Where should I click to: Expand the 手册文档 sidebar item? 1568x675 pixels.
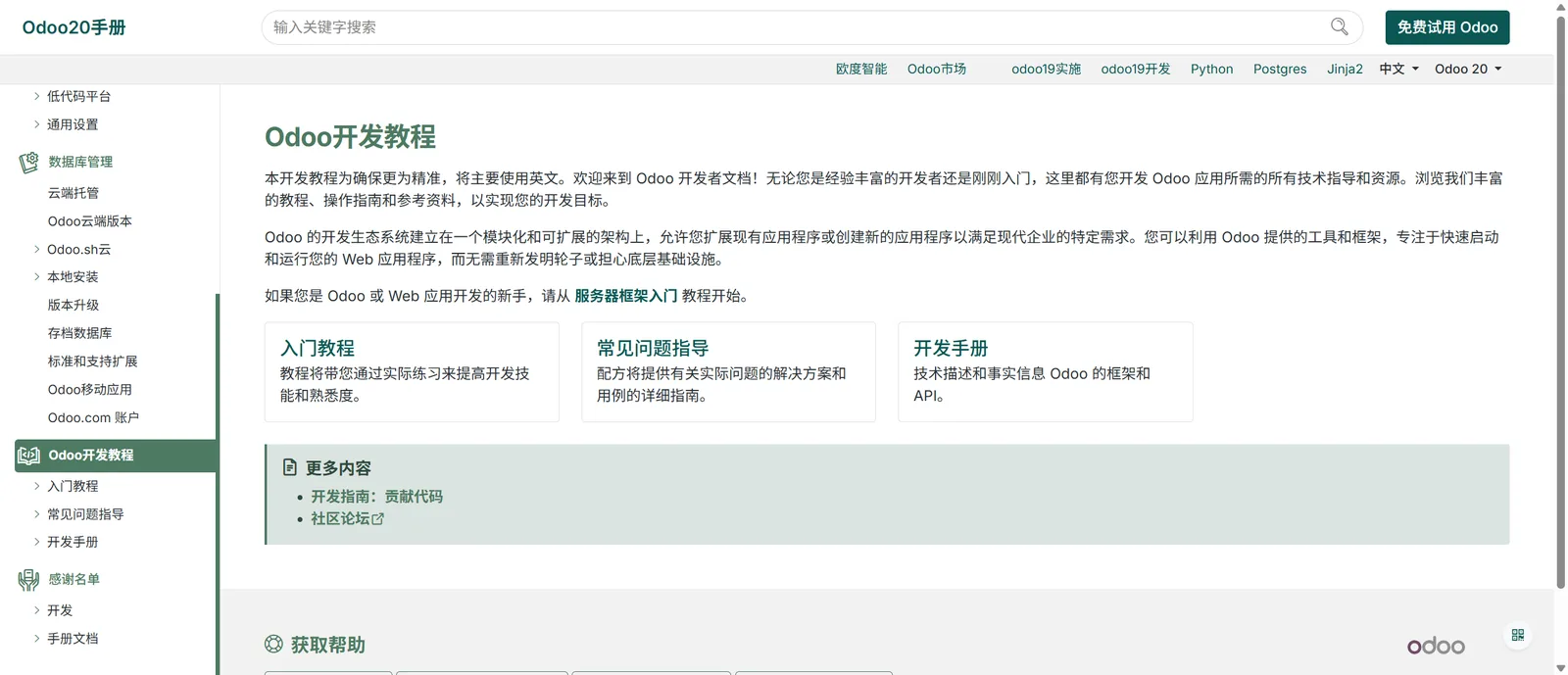[36, 638]
